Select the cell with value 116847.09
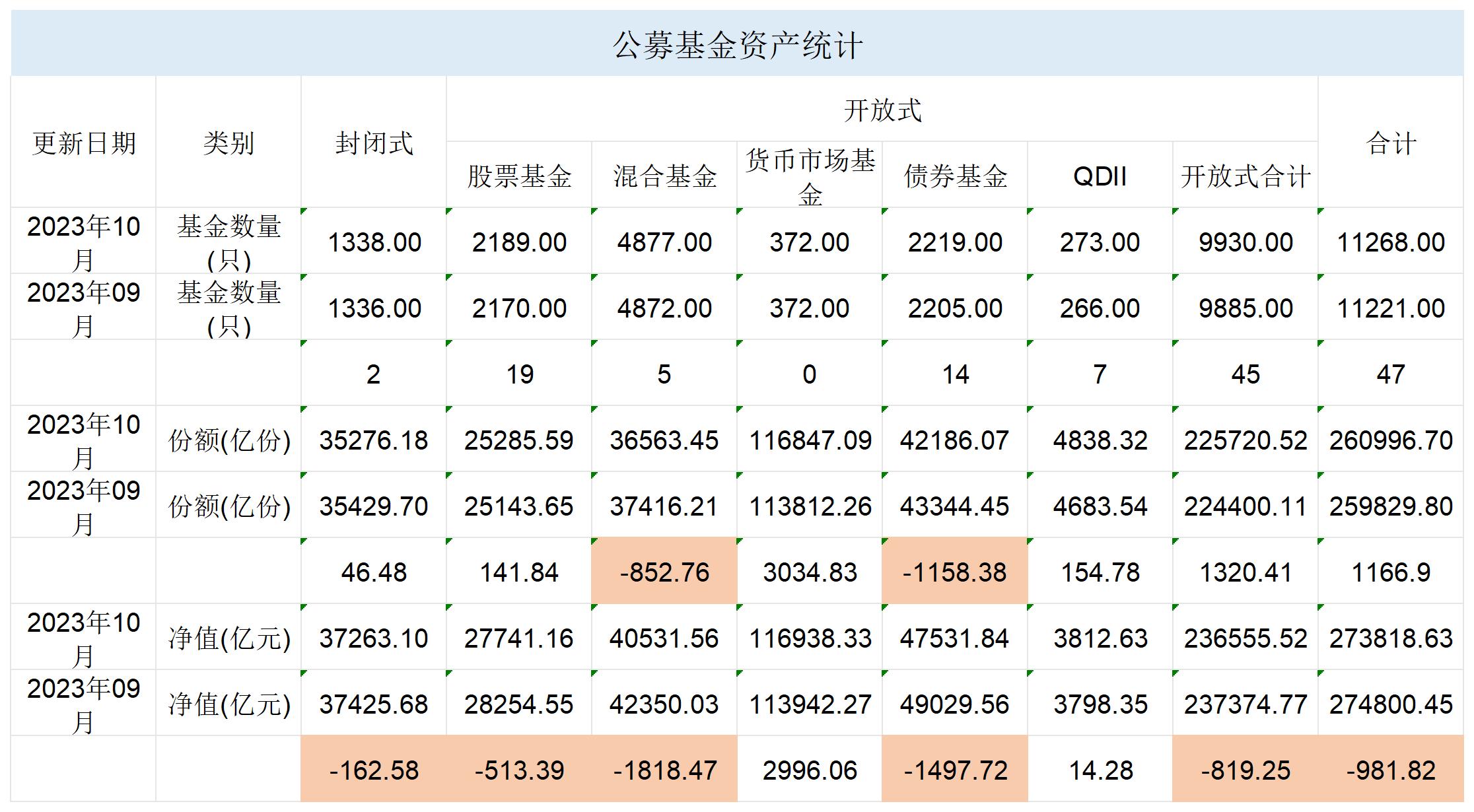Viewport: 1474px width, 812px height. (810, 440)
